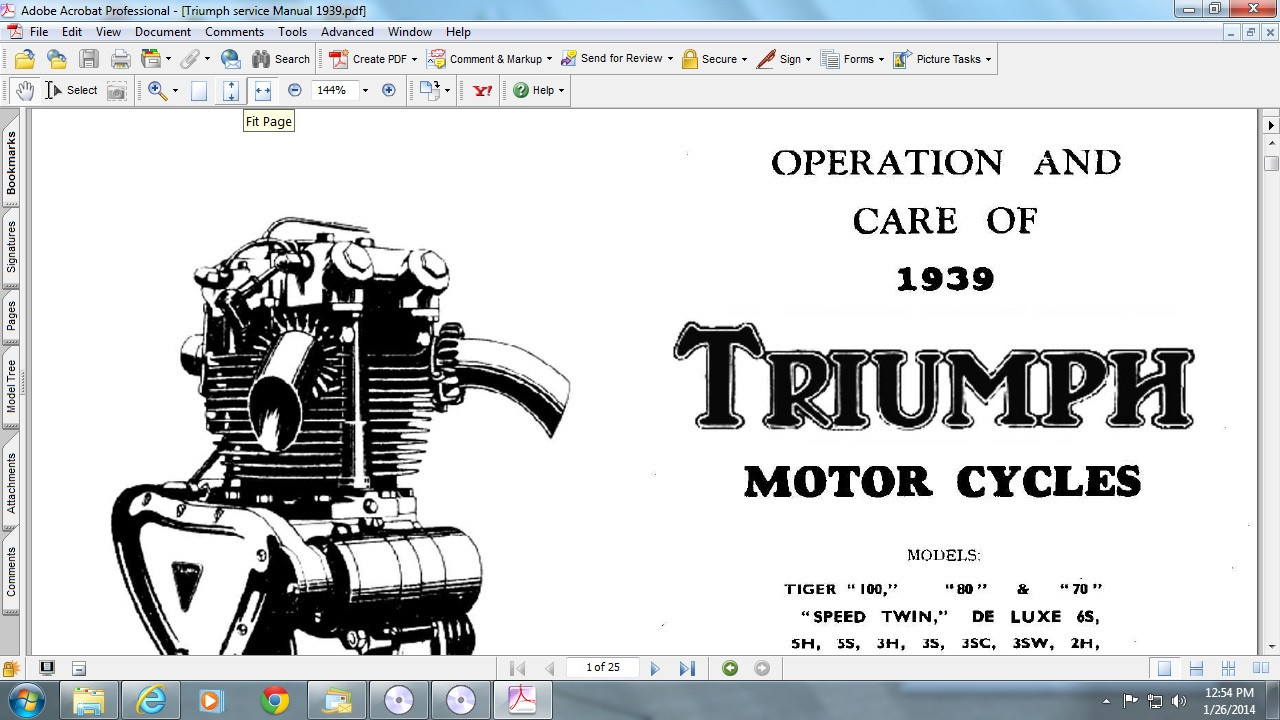Viewport: 1280px width, 720px height.
Task: Expand the Create PDF dropdown arrow
Action: tap(414, 59)
